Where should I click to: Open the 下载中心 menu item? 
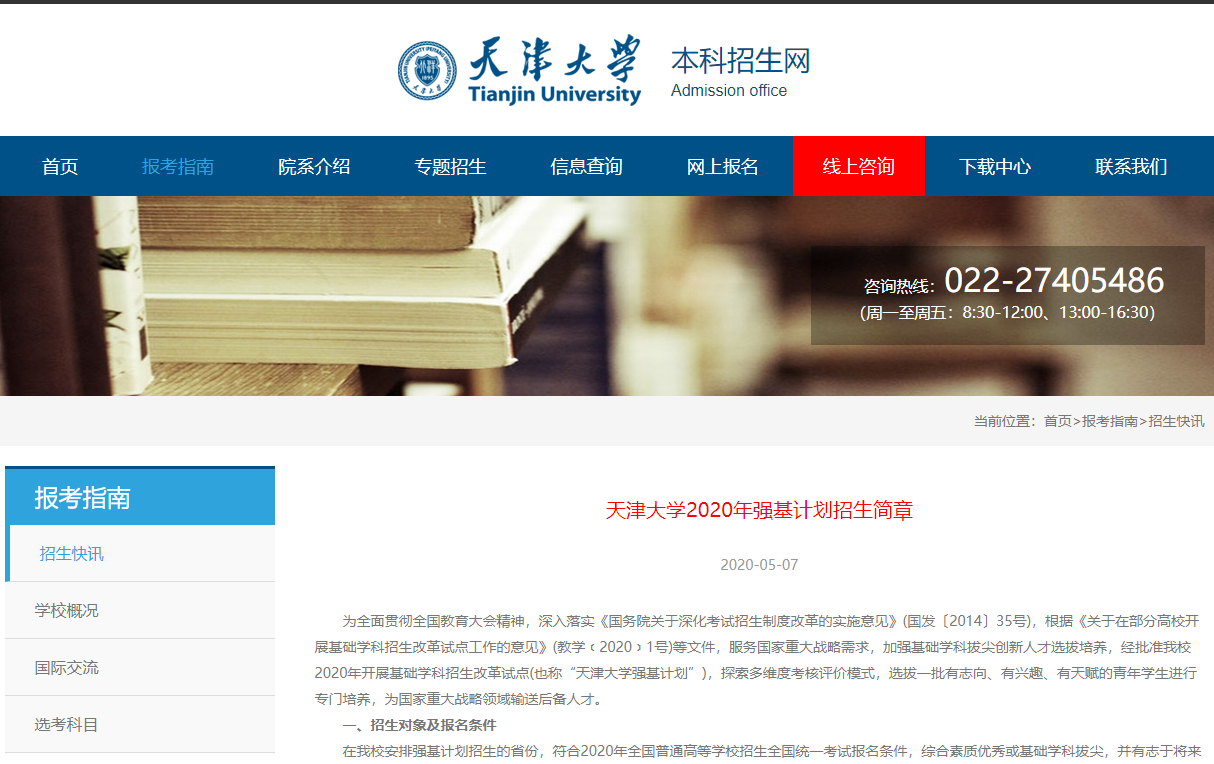(995, 166)
